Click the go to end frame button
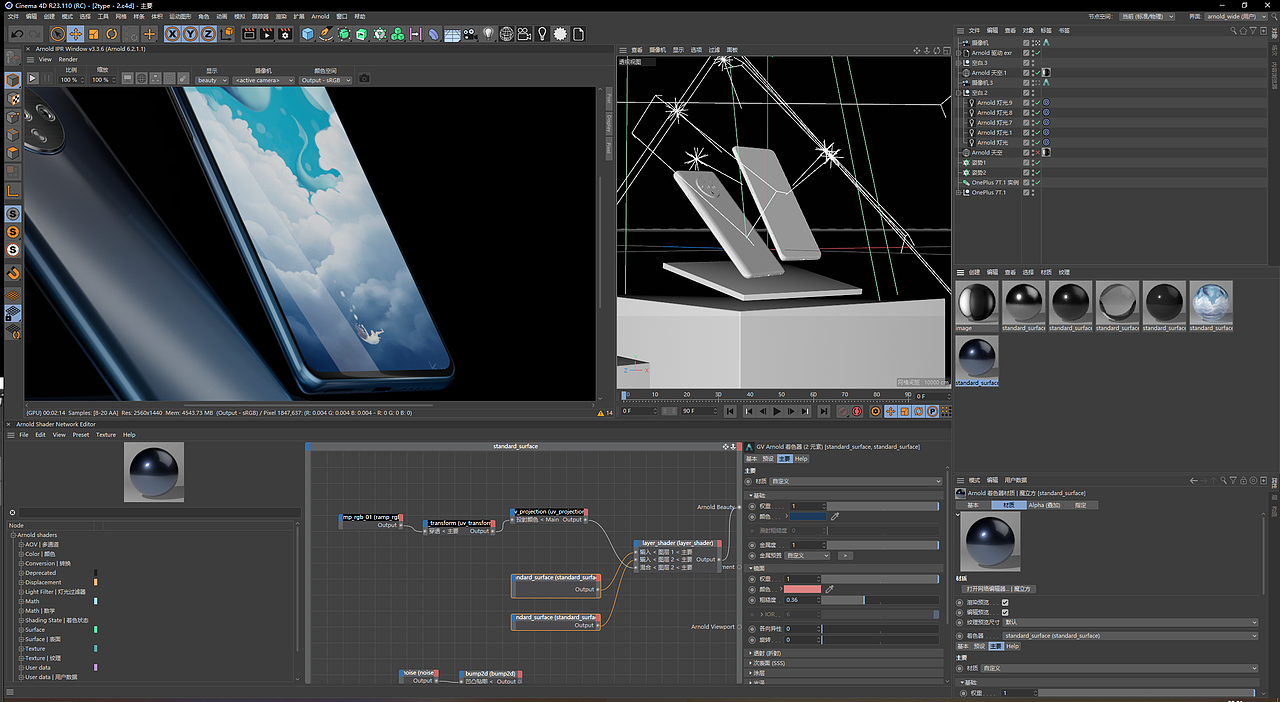The image size is (1280, 702). pyautogui.click(x=823, y=411)
